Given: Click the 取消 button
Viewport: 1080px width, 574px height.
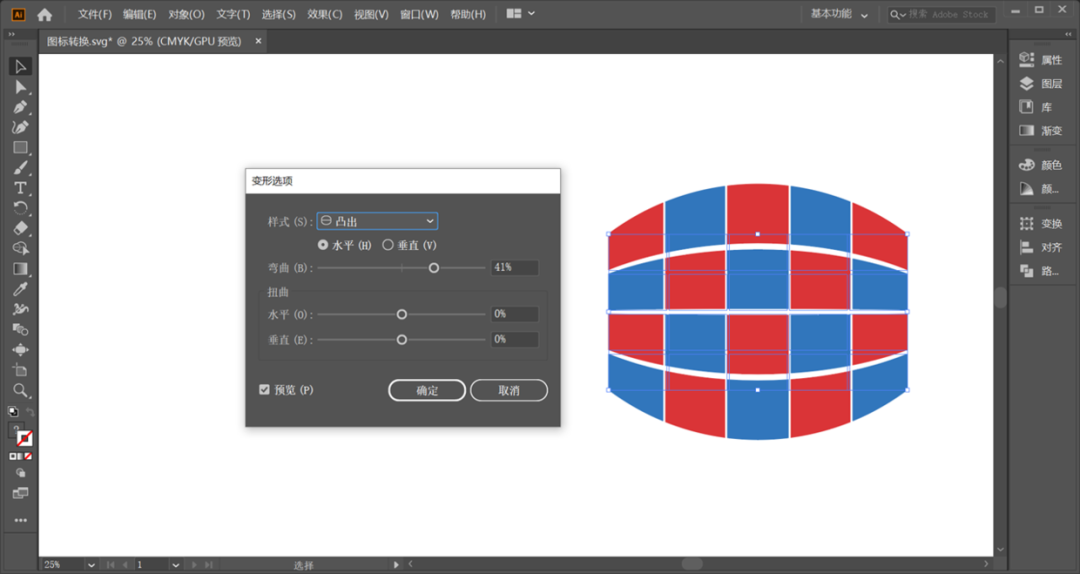Looking at the screenshot, I should [x=509, y=390].
